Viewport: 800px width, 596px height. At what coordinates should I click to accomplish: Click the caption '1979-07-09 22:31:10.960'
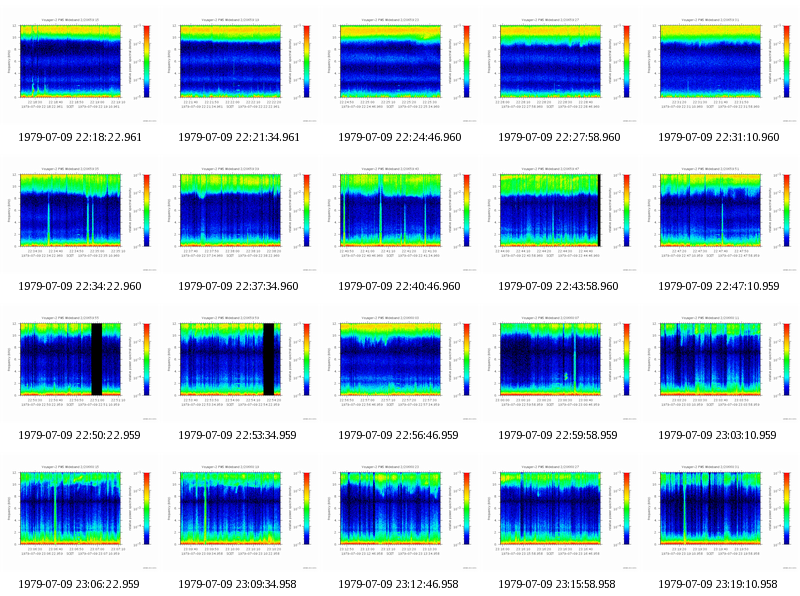(x=719, y=137)
